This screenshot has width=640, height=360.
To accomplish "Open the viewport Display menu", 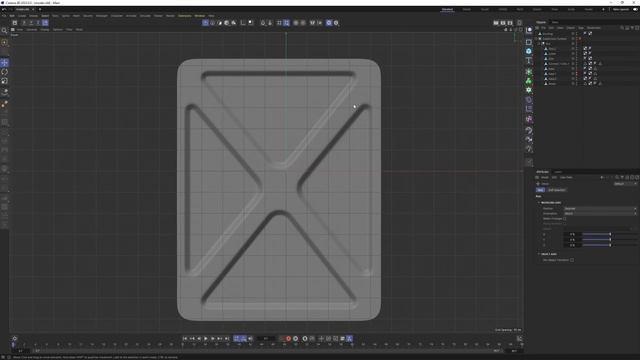I will (44, 29).
